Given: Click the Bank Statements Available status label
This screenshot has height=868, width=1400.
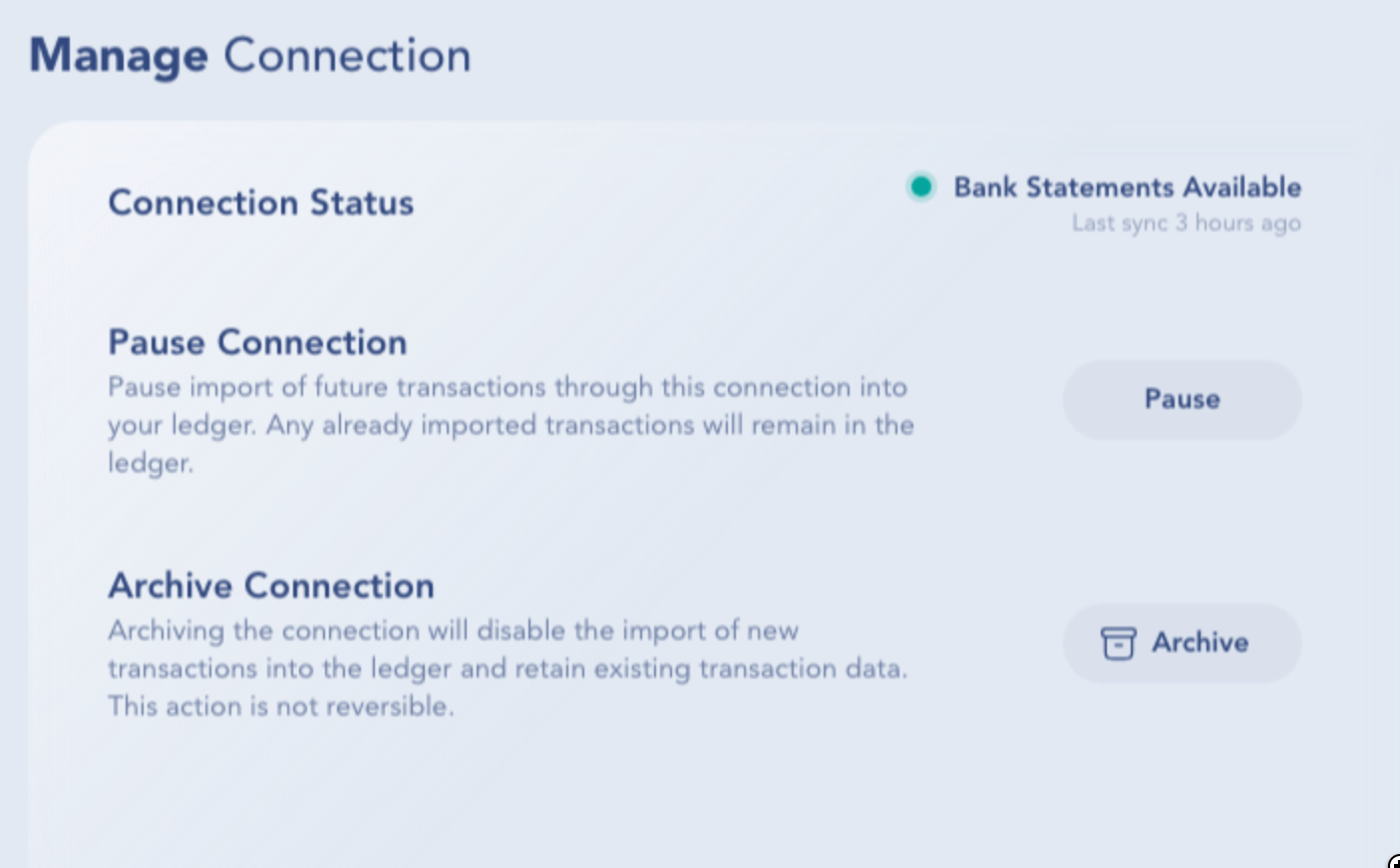Looking at the screenshot, I should (x=1127, y=188).
